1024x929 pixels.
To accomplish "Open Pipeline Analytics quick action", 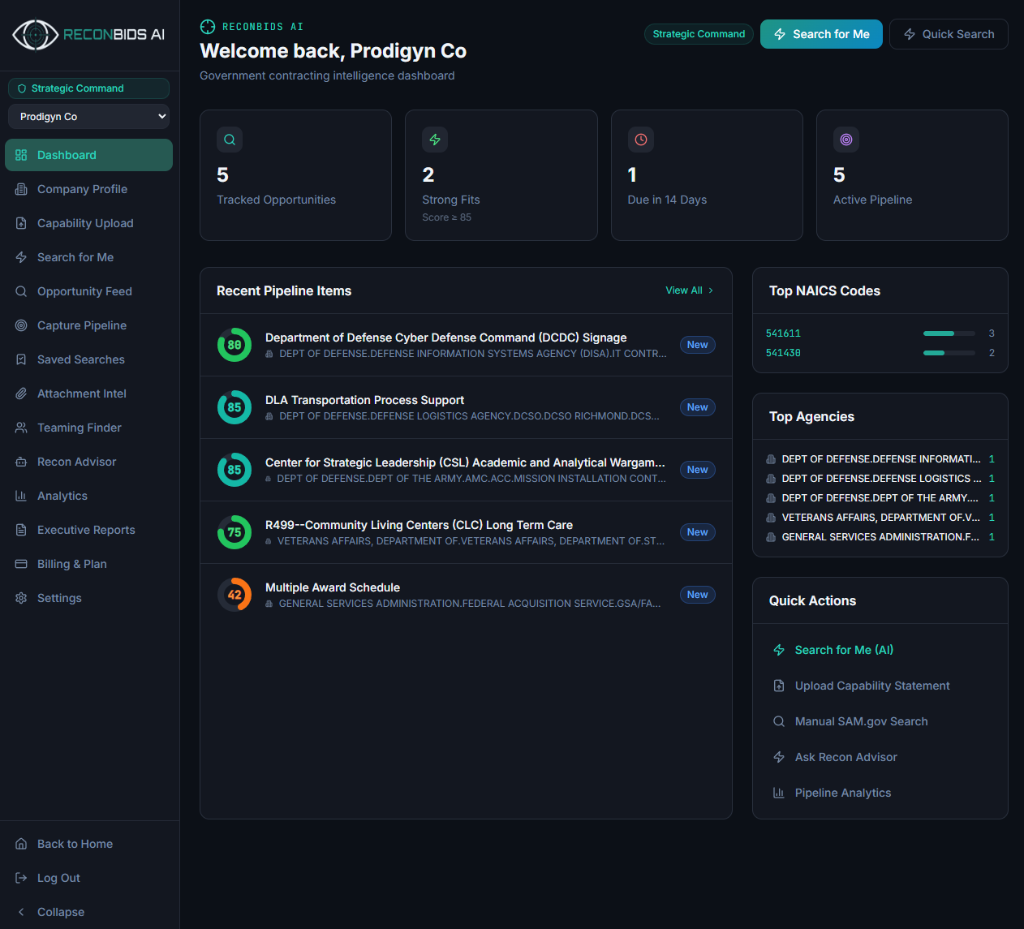I will [x=880, y=793].
